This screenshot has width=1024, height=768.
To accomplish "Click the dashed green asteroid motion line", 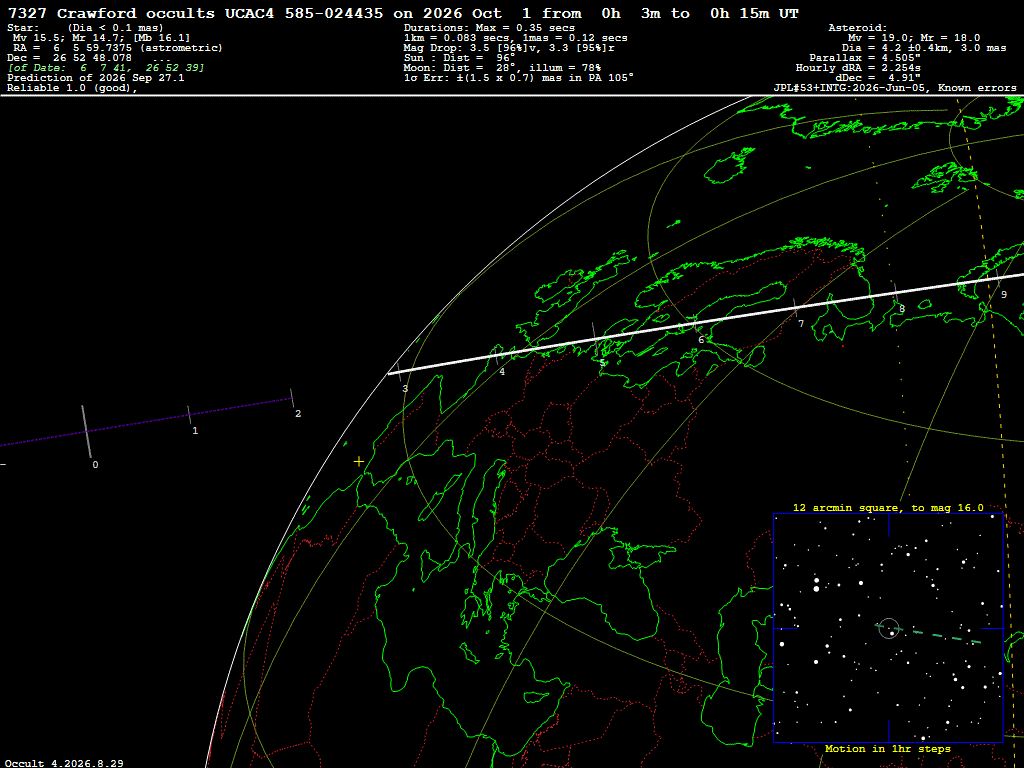I will (929, 634).
